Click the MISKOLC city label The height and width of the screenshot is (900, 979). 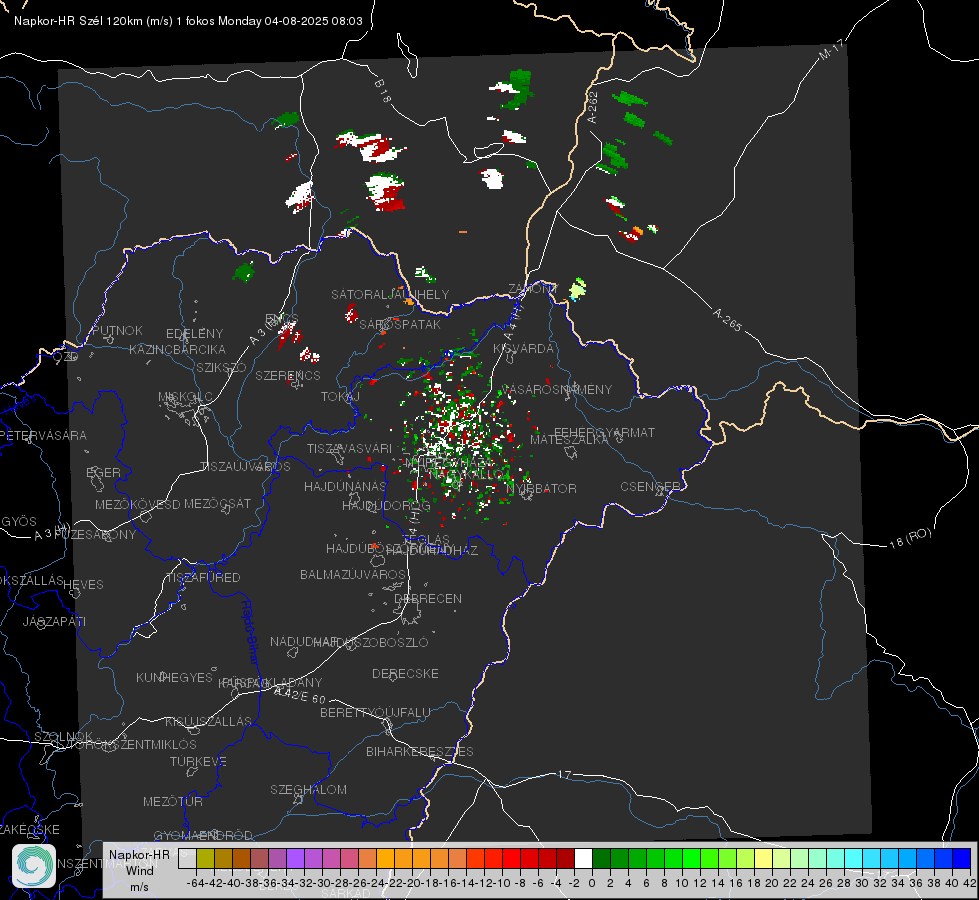pos(185,397)
